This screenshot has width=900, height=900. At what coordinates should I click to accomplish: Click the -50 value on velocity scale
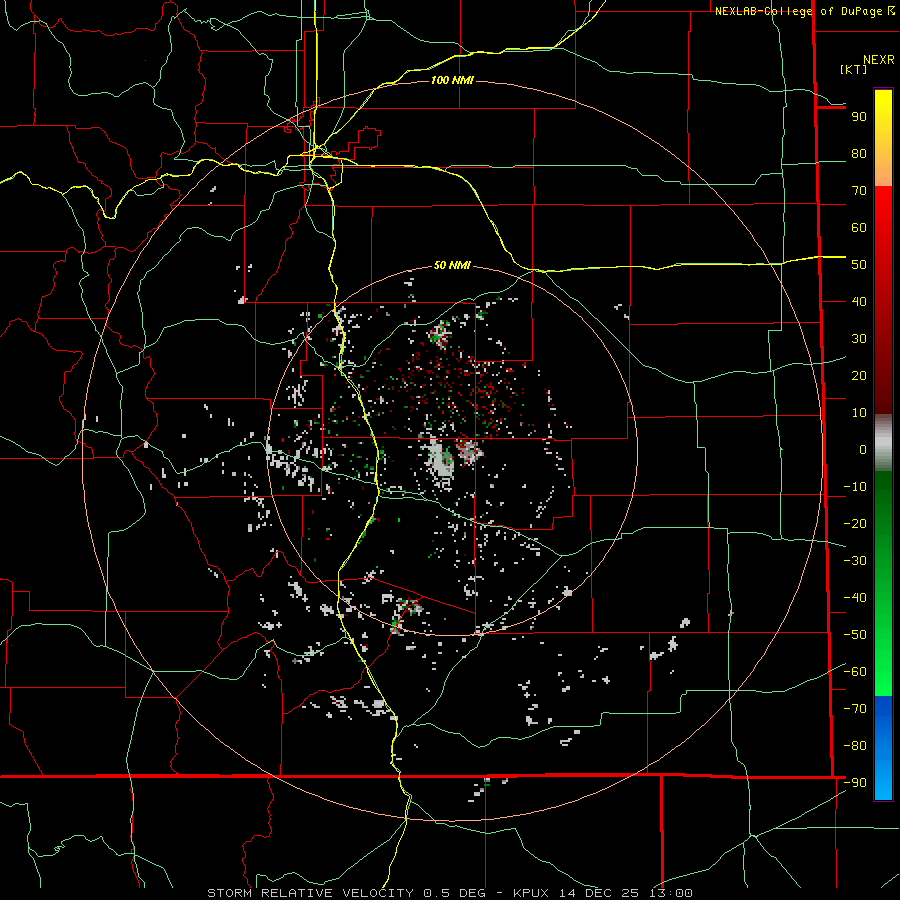[x=855, y=635]
